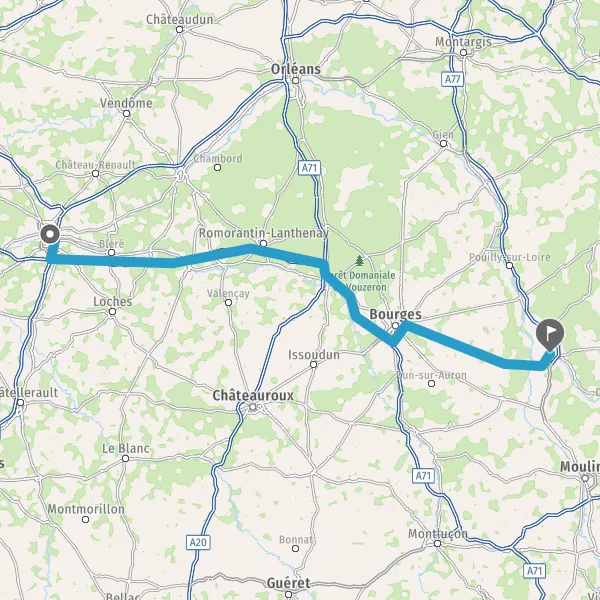The width and height of the screenshot is (600, 600).
Task: Click the Châteaudun town label
Action: point(179,20)
